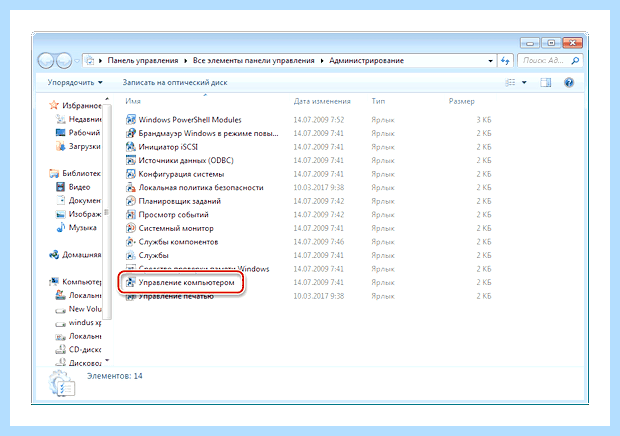
Task: Select the Планировщик заданий icon
Action: (x=130, y=201)
